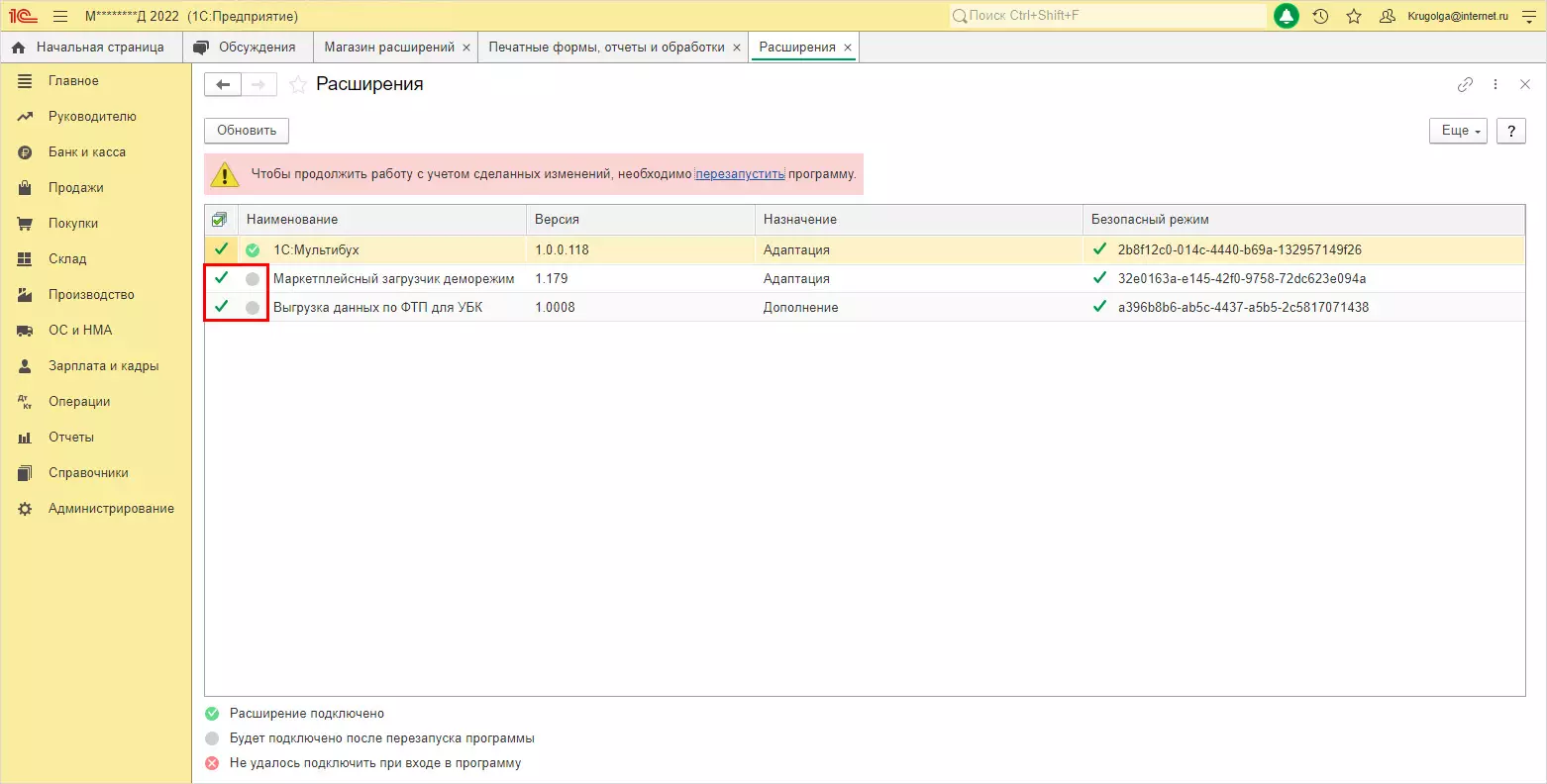Click green status icon of 1С:Мультибух
The width and height of the screenshot is (1547, 784).
point(253,250)
